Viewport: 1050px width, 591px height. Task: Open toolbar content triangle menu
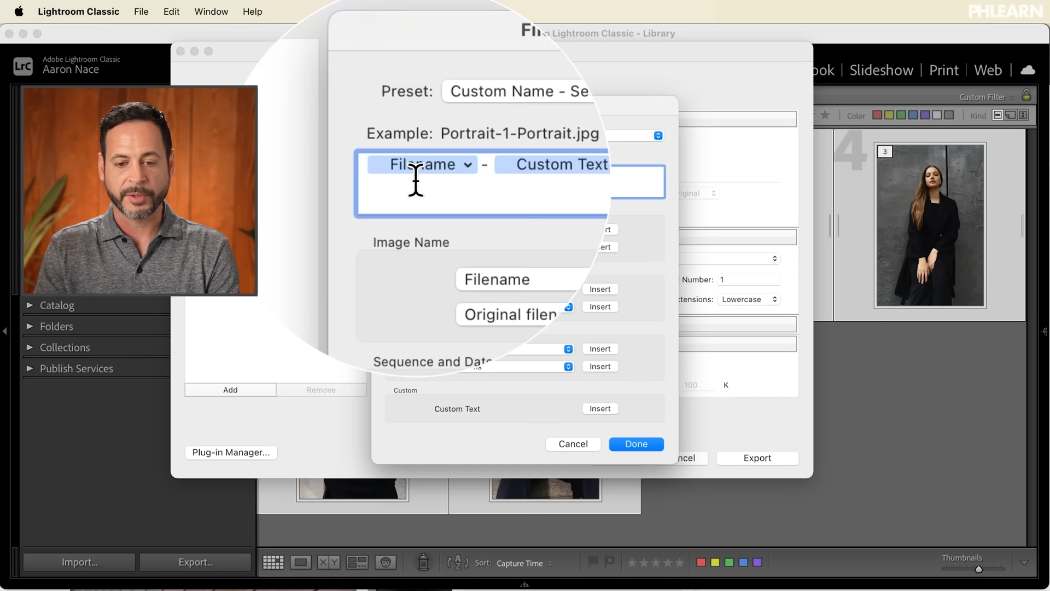click(1025, 563)
